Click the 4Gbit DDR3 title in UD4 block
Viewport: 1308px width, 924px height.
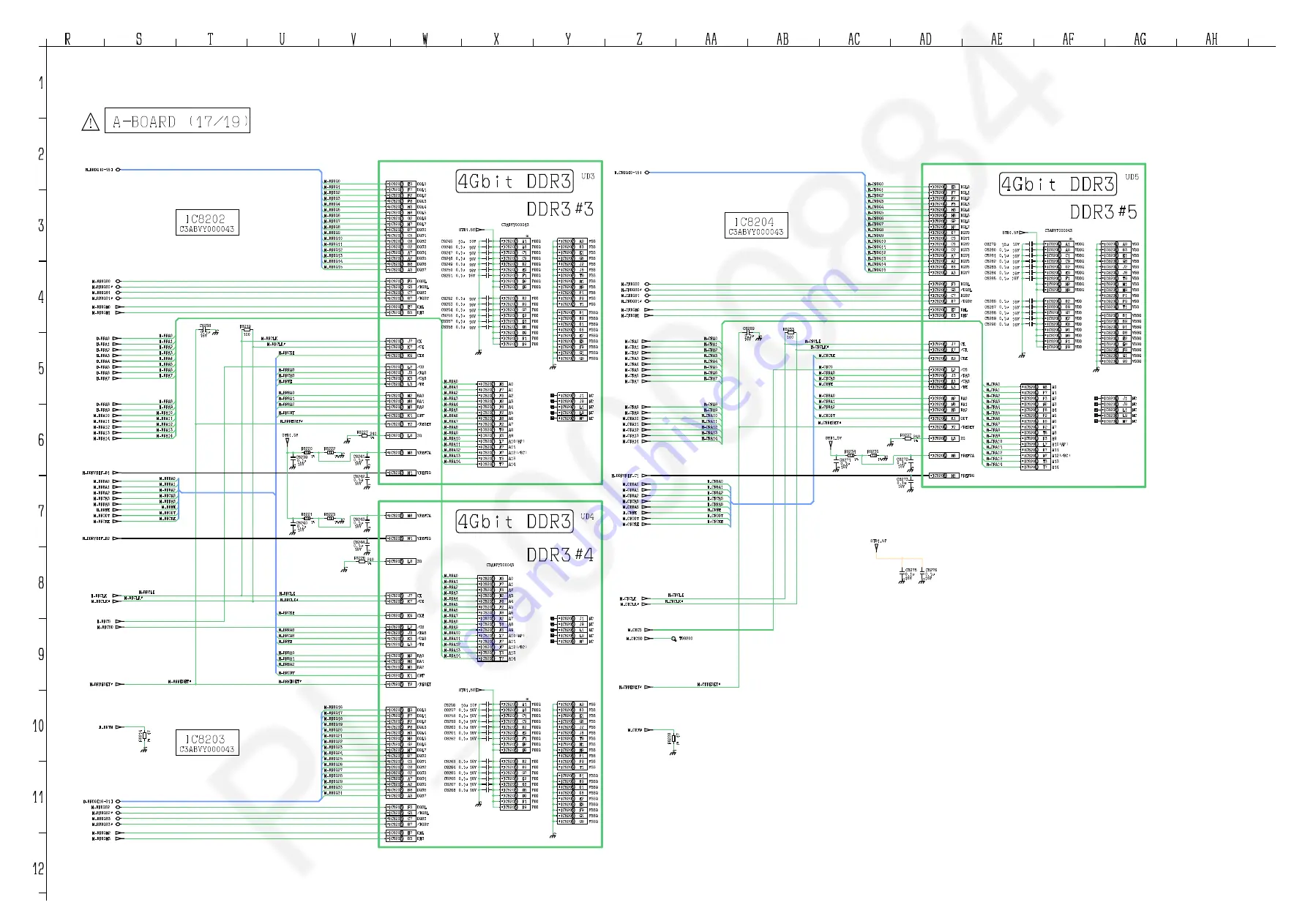point(515,522)
